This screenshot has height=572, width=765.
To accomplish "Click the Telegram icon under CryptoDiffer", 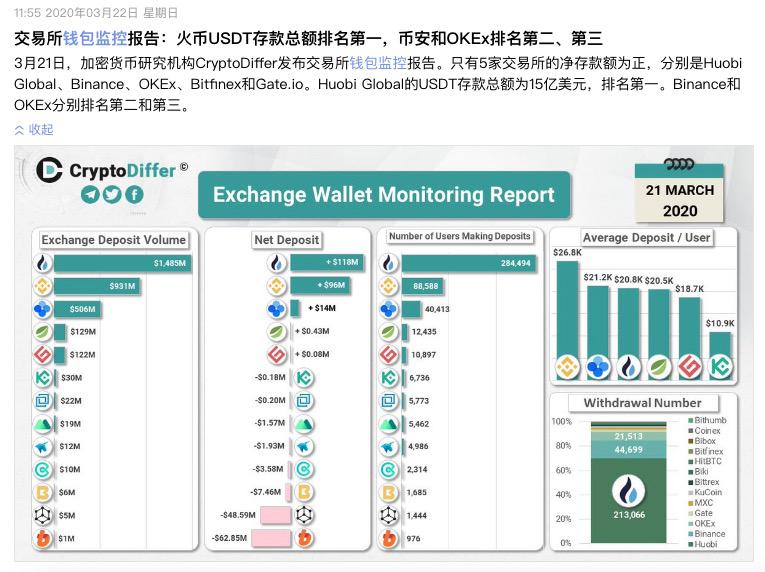I will click(x=90, y=194).
